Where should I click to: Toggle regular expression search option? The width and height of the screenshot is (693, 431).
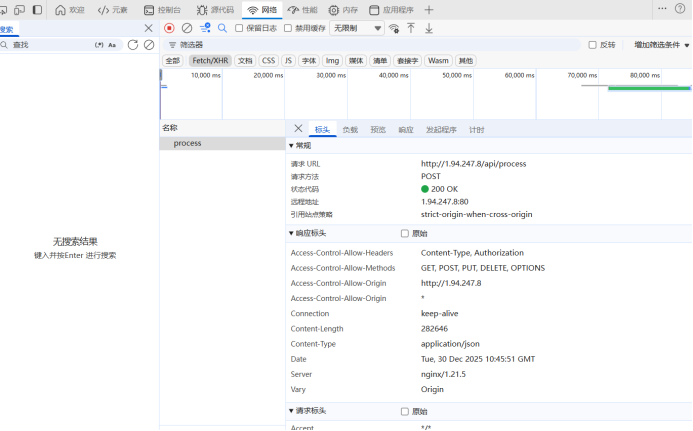[x=99, y=45]
